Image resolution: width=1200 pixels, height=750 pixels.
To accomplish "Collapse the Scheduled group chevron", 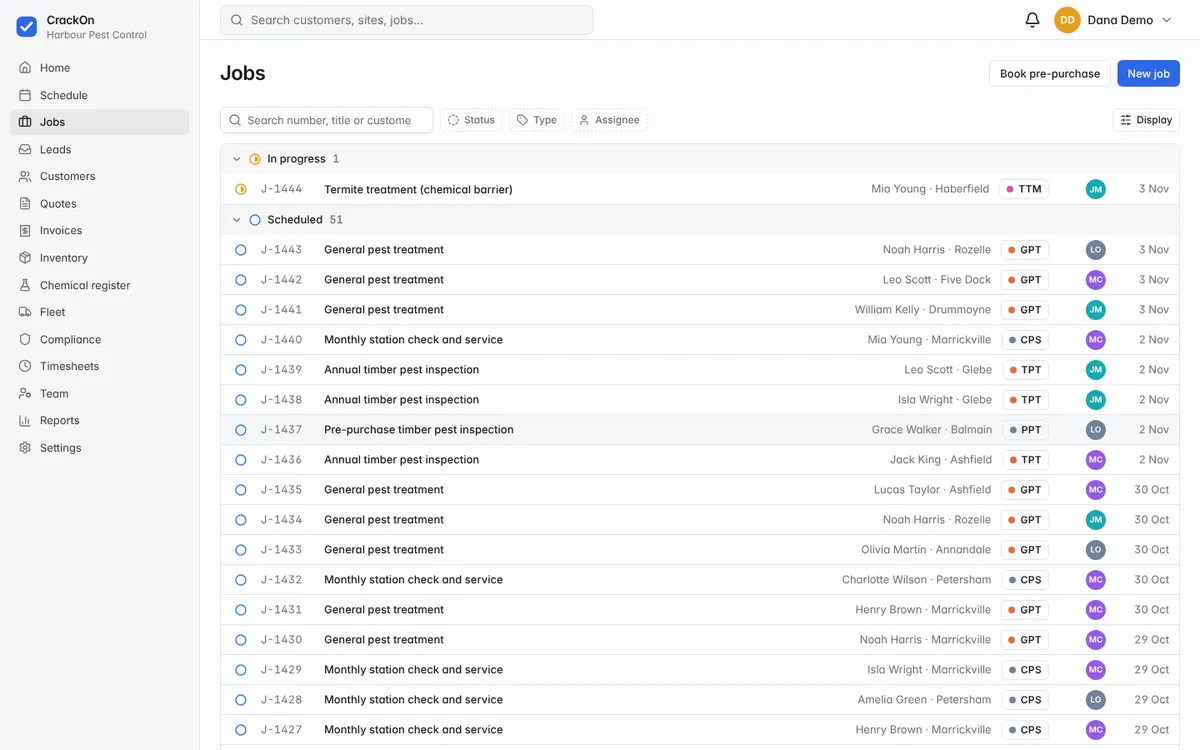I will click(237, 220).
